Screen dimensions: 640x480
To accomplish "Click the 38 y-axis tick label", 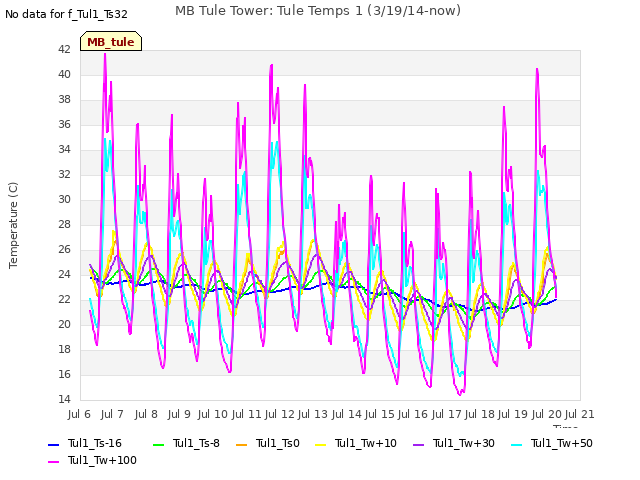I will click(64, 100).
